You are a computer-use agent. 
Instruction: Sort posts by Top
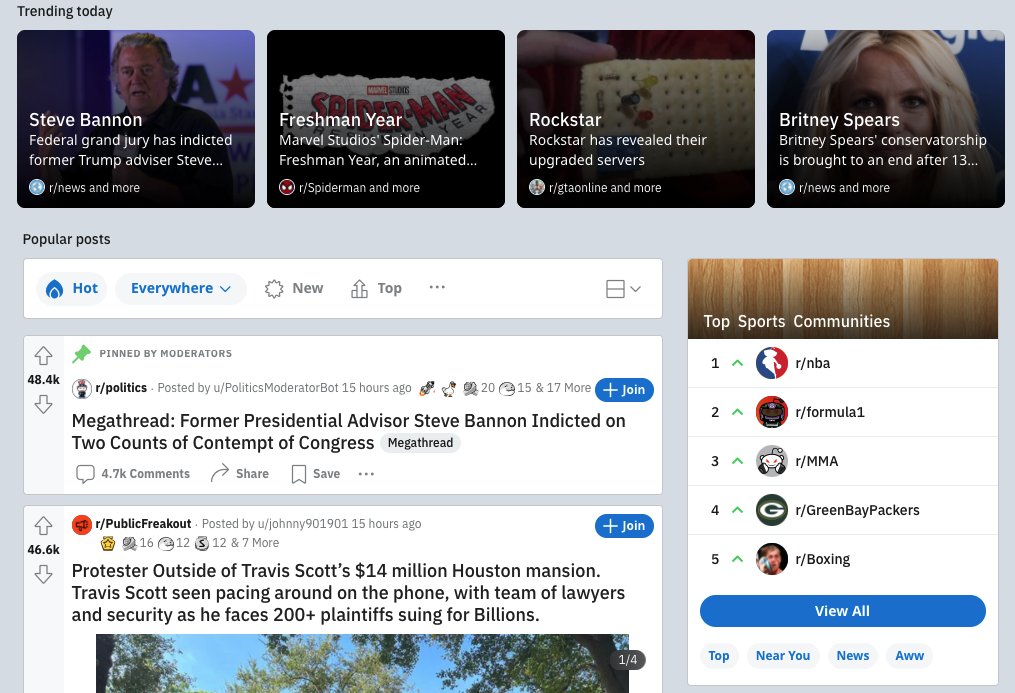[376, 289]
